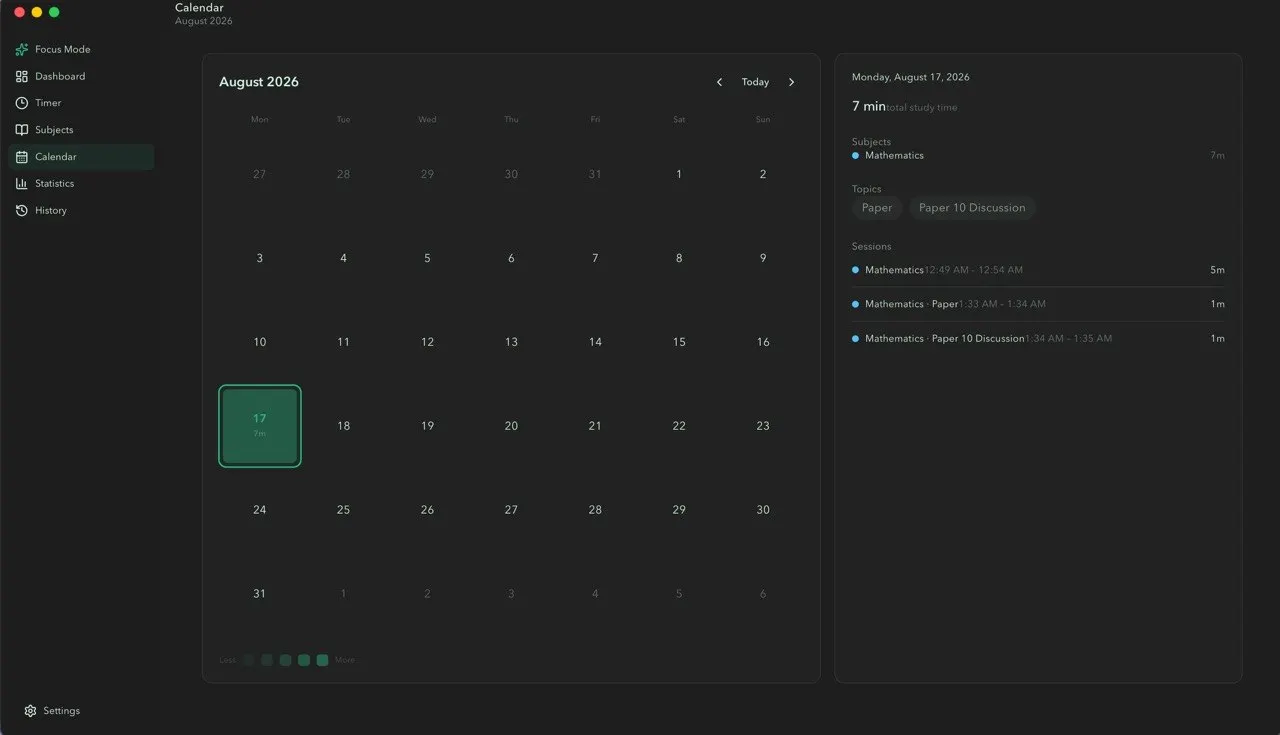This screenshot has height=735, width=1280.
Task: Open the Subjects page
Action: (81, 130)
